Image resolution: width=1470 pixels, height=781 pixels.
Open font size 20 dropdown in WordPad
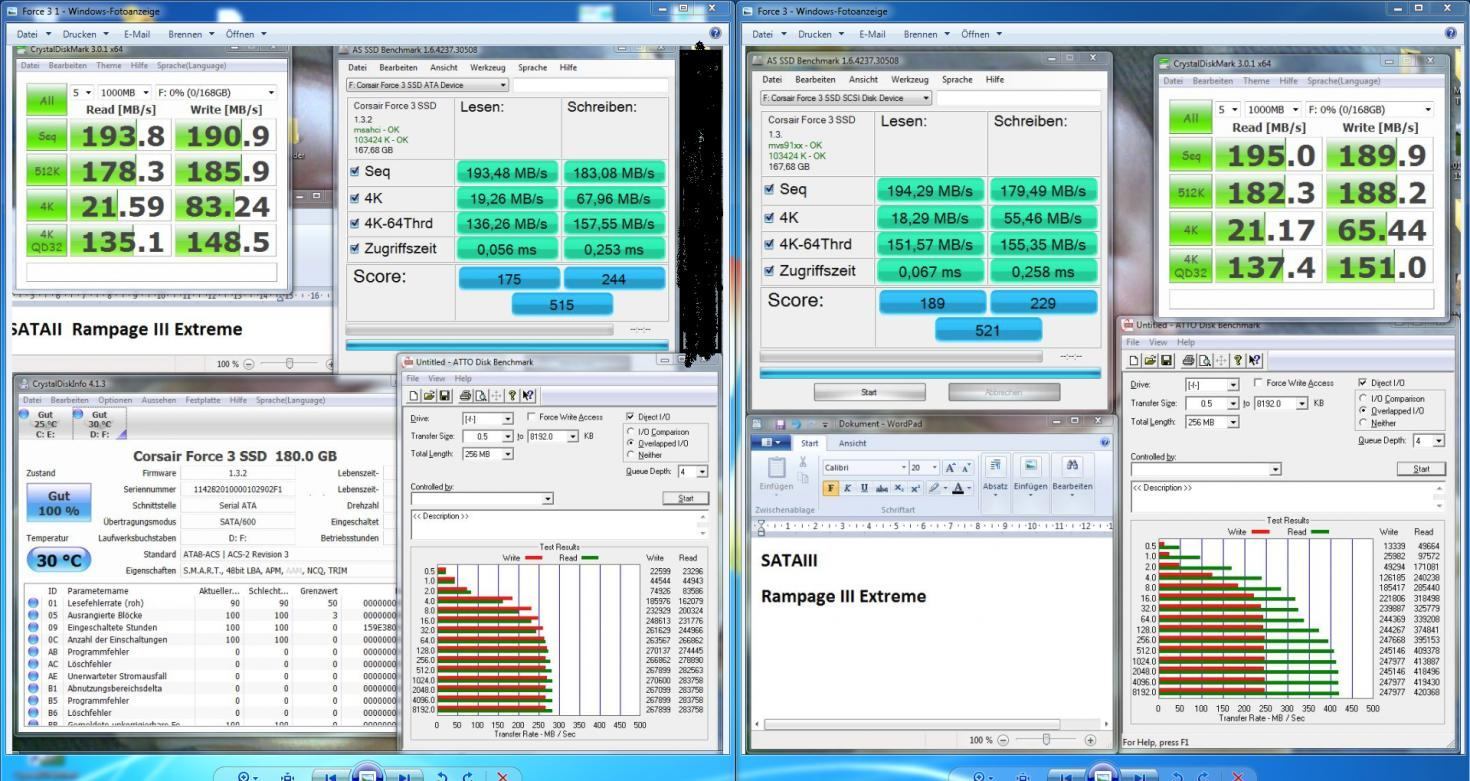pyautogui.click(x=933, y=467)
